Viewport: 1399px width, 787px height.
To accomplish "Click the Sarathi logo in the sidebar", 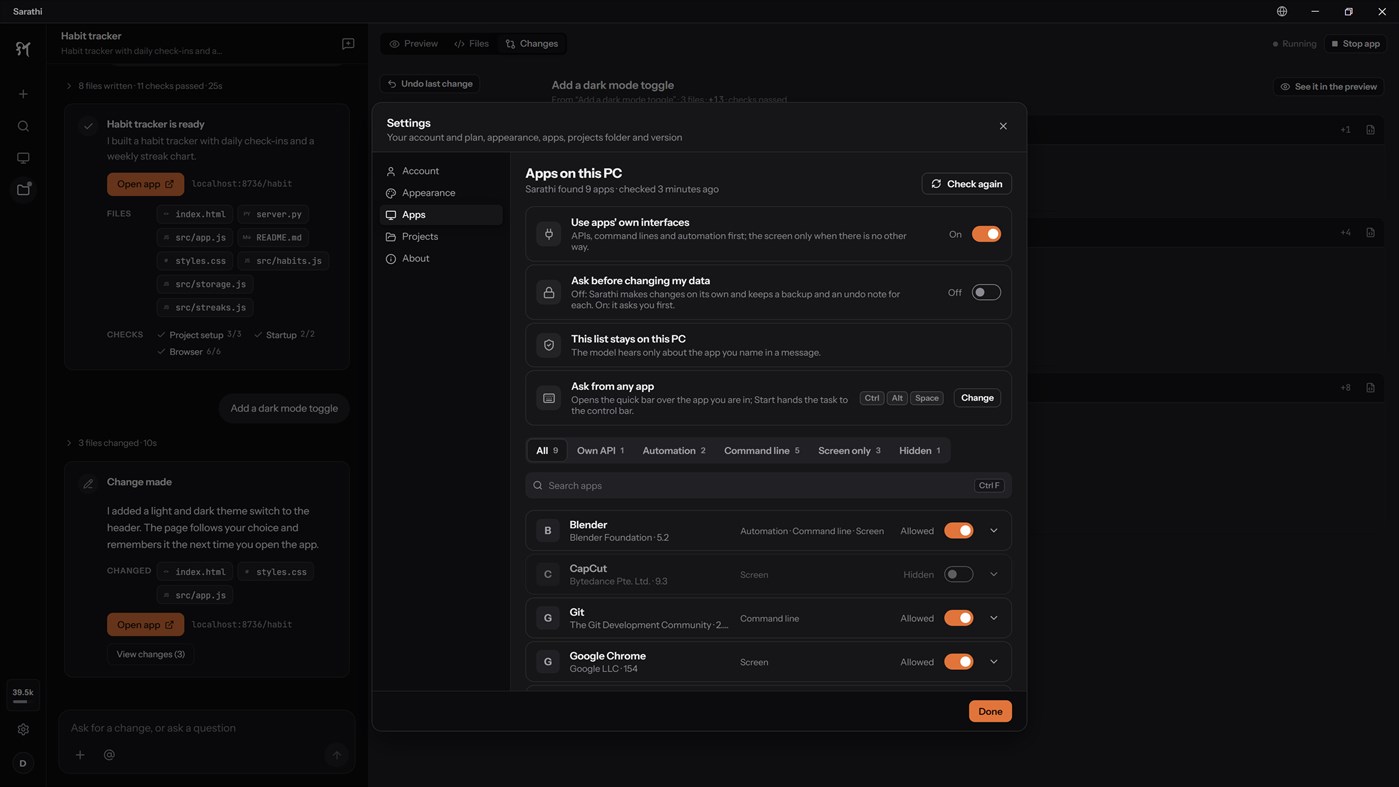I will pyautogui.click(x=23, y=49).
